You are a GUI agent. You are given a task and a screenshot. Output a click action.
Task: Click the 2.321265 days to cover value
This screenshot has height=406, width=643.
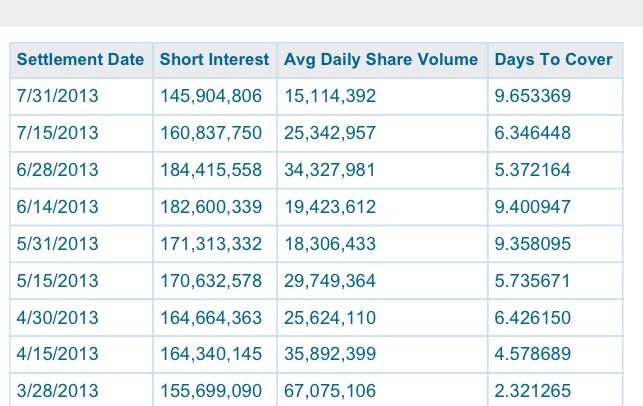533,391
